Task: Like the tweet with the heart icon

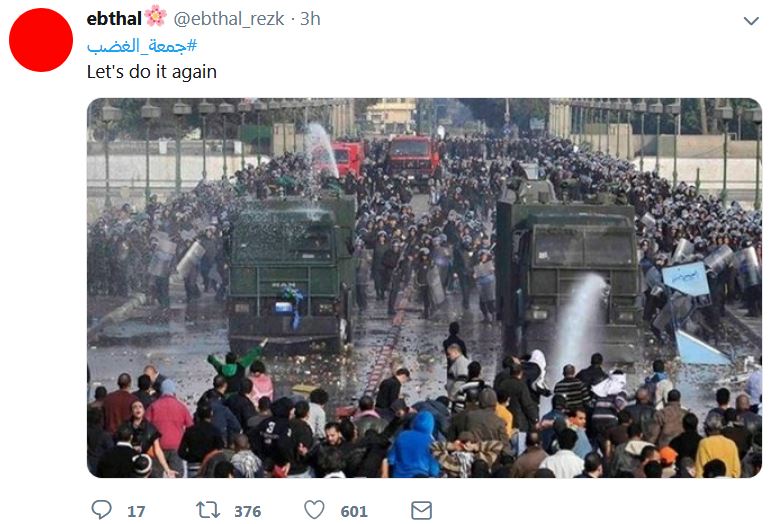Action: (314, 510)
